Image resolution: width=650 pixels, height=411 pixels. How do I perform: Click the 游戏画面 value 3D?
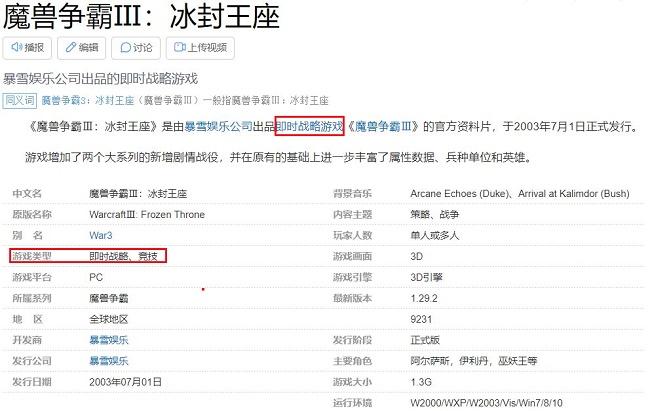click(x=417, y=256)
